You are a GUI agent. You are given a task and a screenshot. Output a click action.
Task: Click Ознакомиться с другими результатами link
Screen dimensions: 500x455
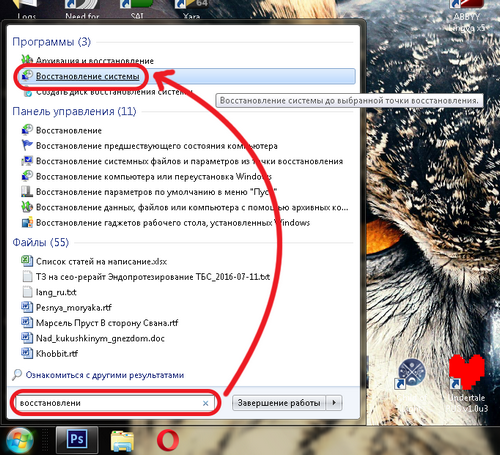pos(105,375)
